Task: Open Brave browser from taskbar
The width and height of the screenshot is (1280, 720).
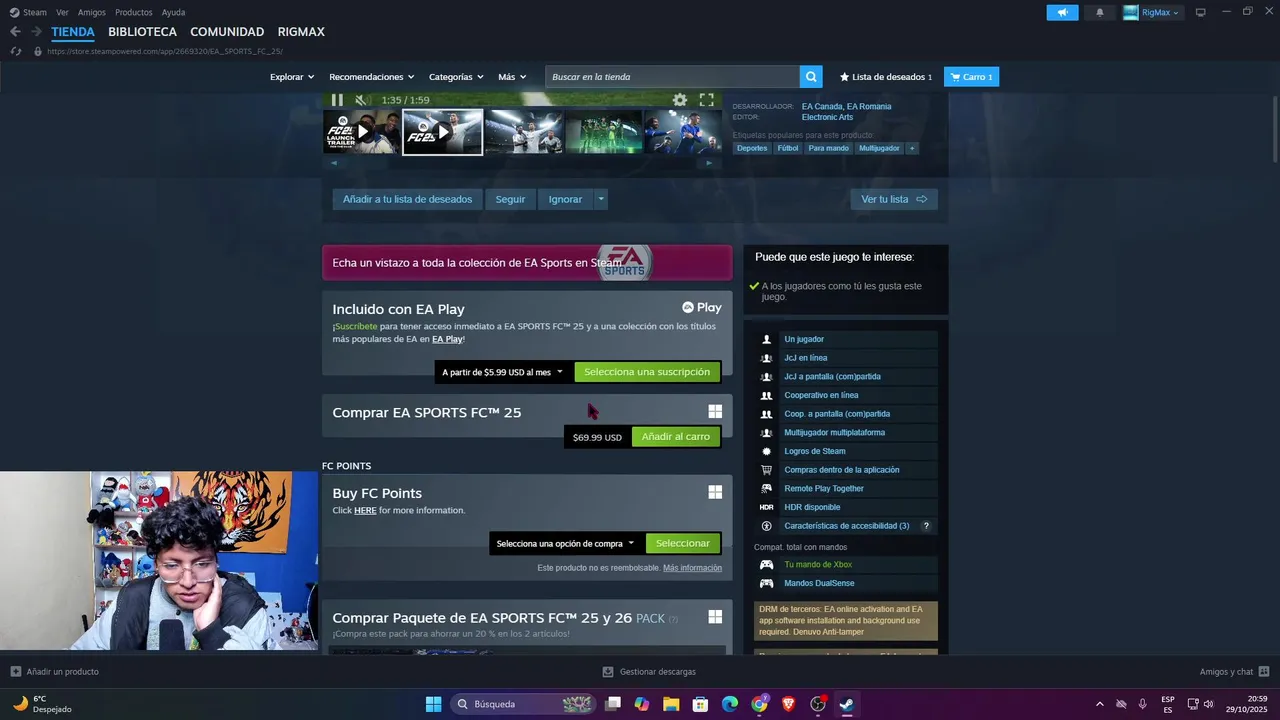Action: pos(788,704)
